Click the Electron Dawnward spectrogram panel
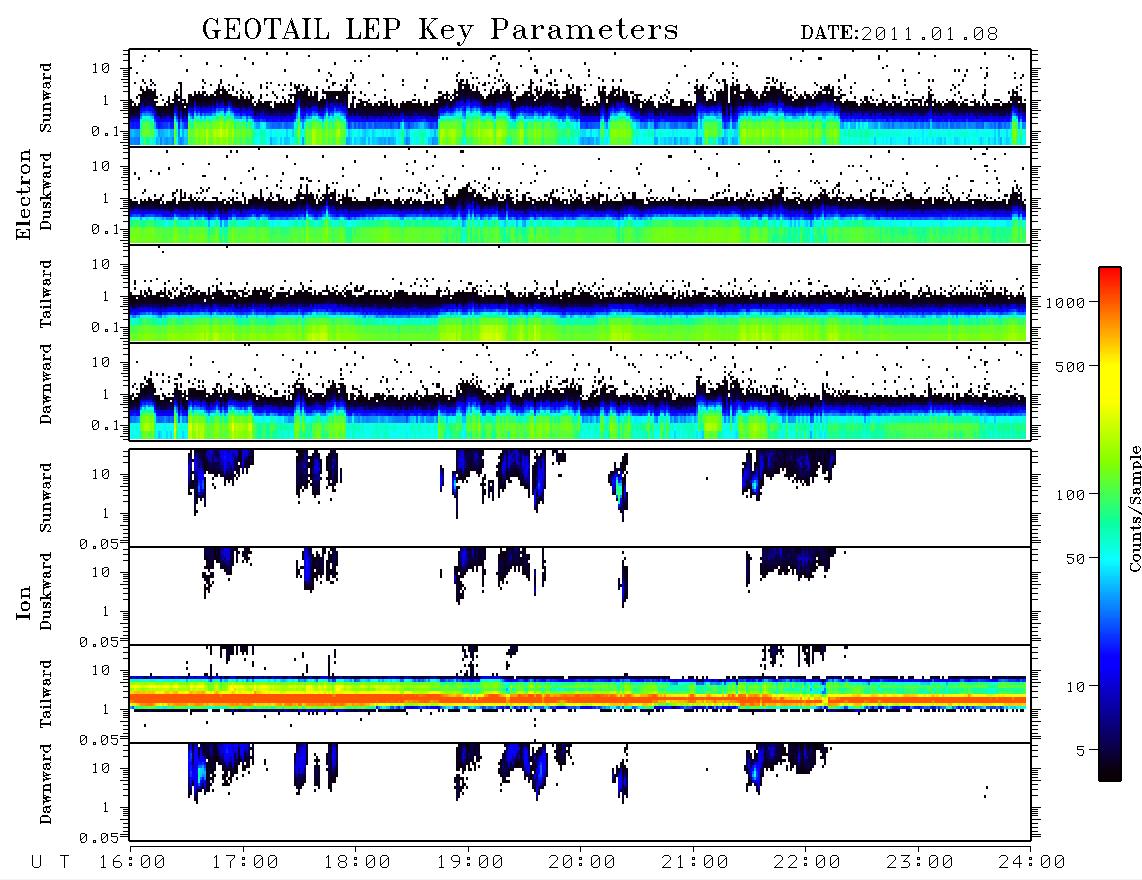Screen dimensions: 1142x880 580,391
